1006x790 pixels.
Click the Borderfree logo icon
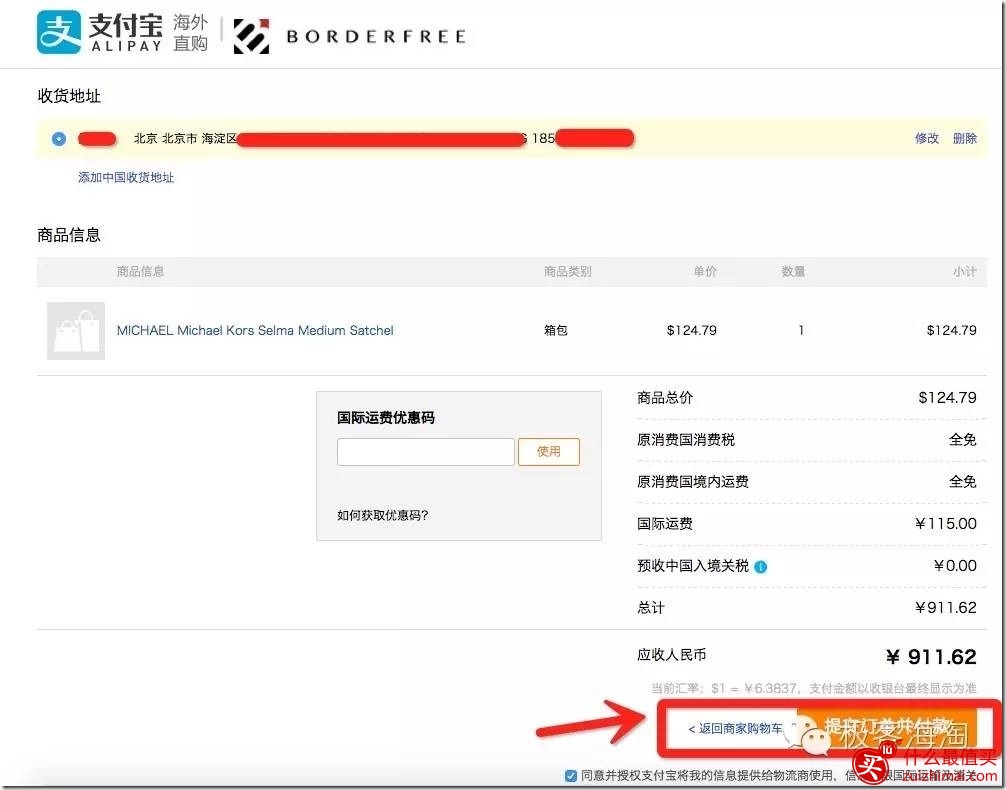tap(252, 37)
